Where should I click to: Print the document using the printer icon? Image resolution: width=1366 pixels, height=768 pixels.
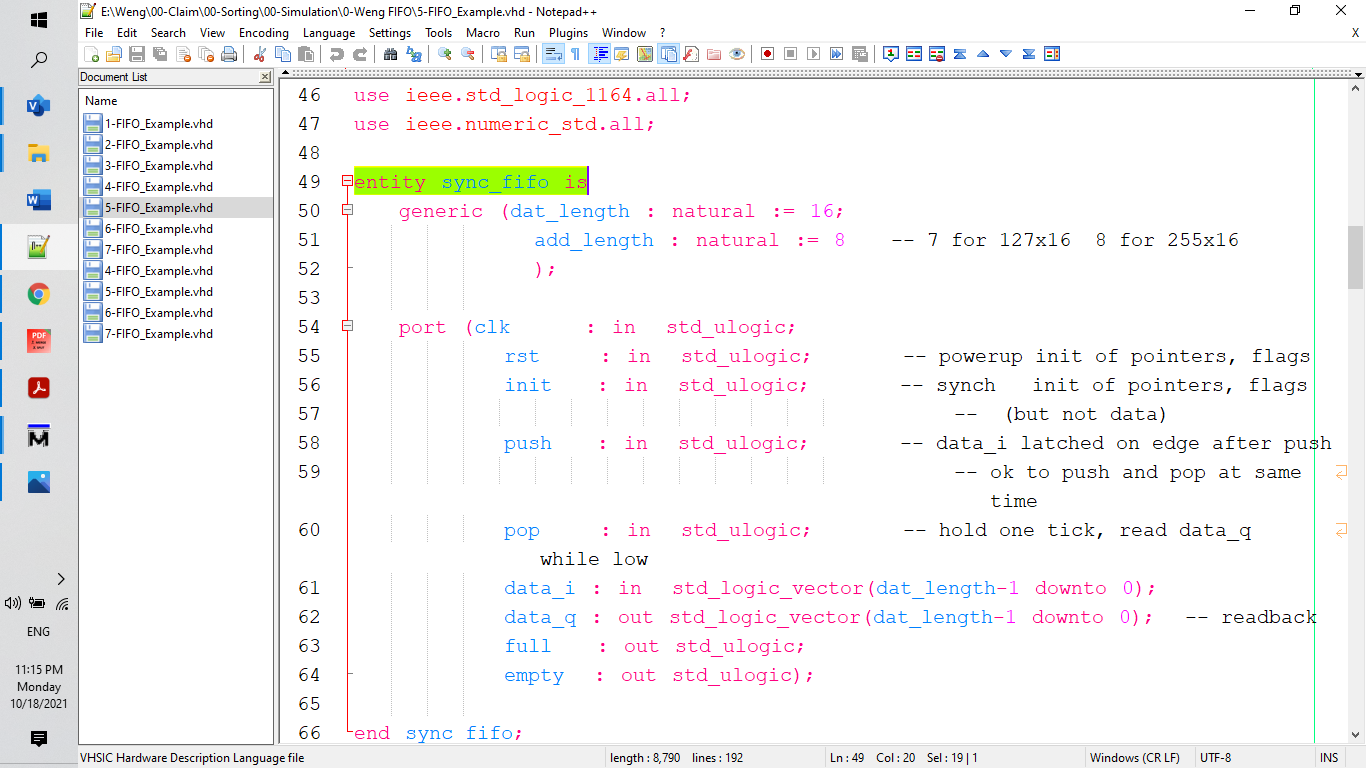pyautogui.click(x=229, y=54)
